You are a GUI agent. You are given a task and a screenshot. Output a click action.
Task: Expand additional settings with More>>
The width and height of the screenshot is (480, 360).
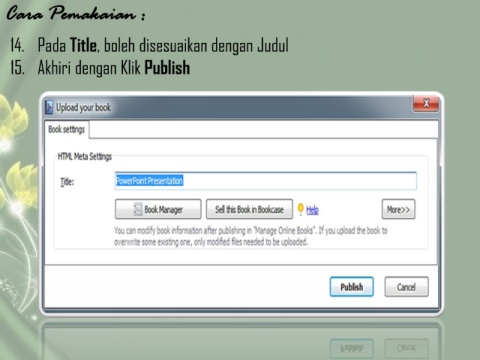click(398, 209)
